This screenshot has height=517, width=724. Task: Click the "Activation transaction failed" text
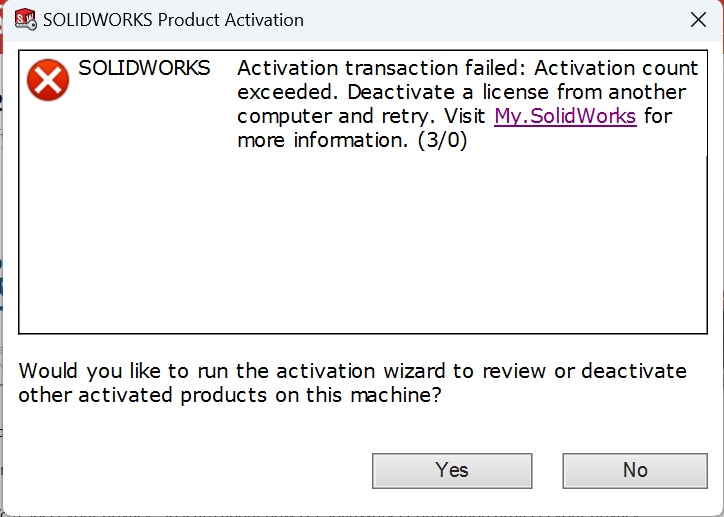[382, 68]
